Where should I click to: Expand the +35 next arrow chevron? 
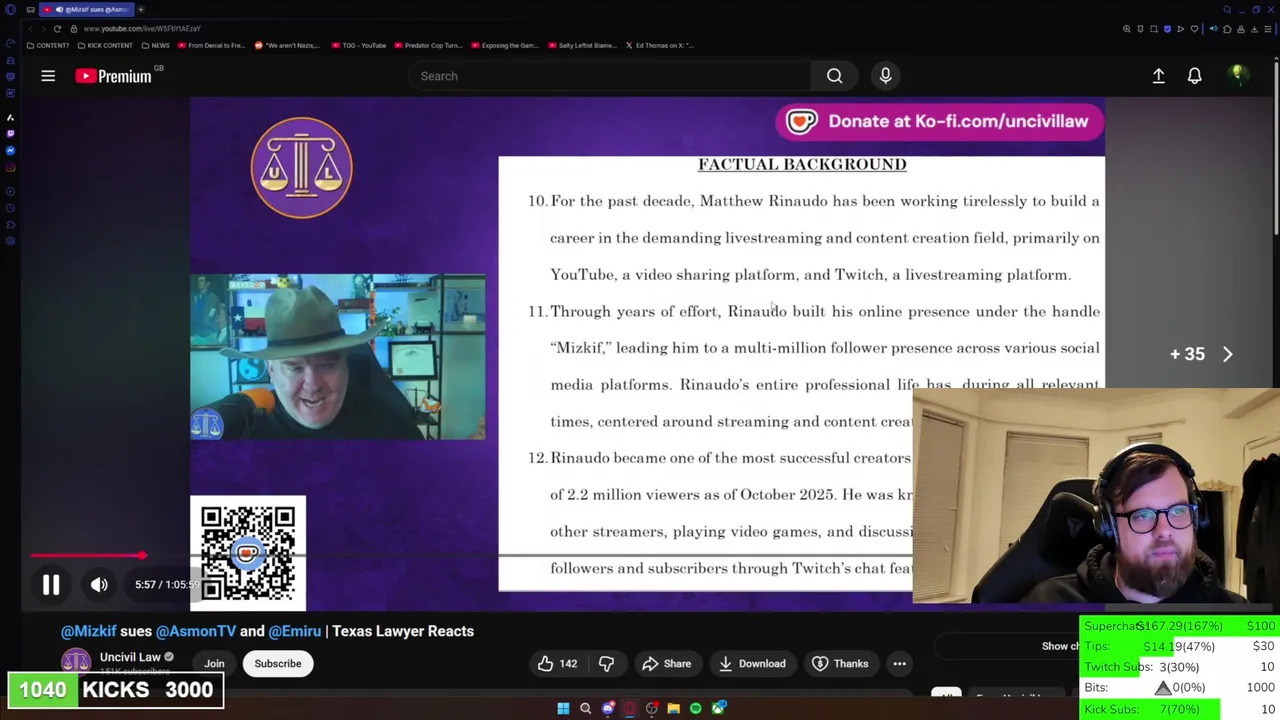[1228, 354]
